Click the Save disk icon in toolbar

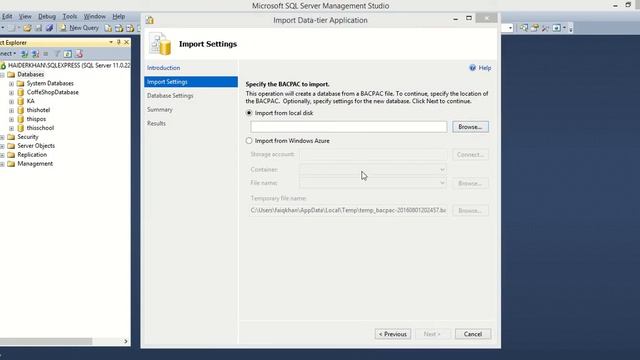pyautogui.click(x=38, y=28)
